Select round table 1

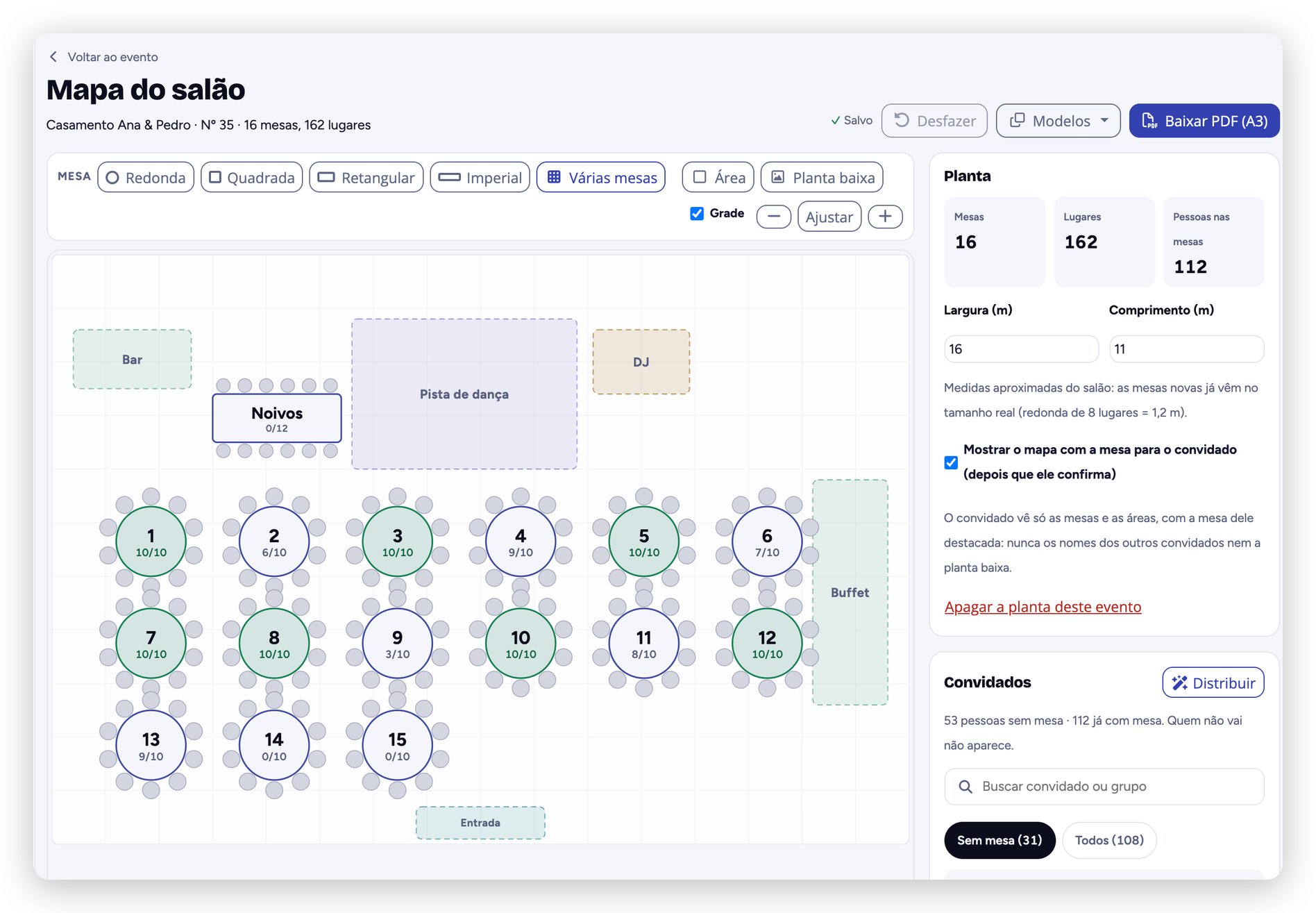(151, 542)
